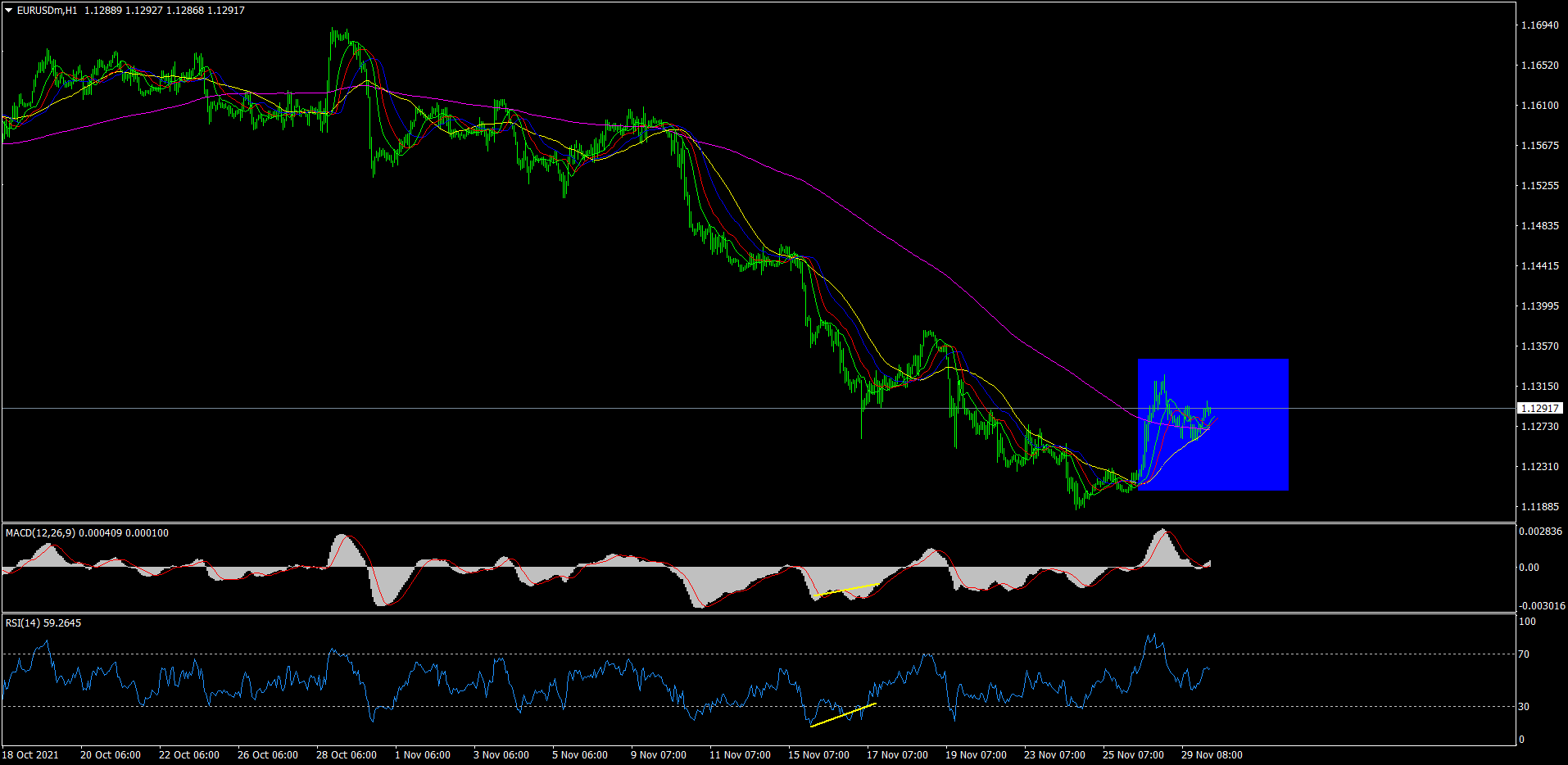The height and width of the screenshot is (765, 1568).
Task: Click price level 1.14835 on the axis
Action: [x=1539, y=226]
